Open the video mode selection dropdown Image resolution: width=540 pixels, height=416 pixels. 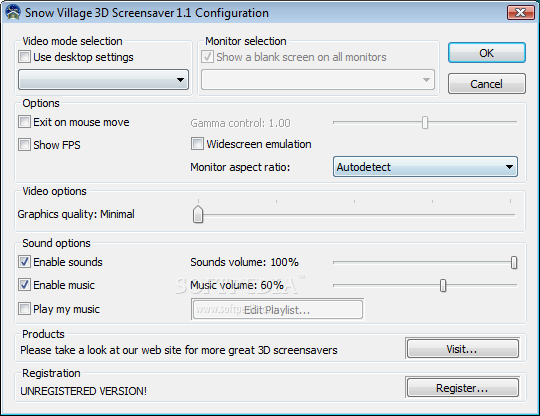coord(103,80)
